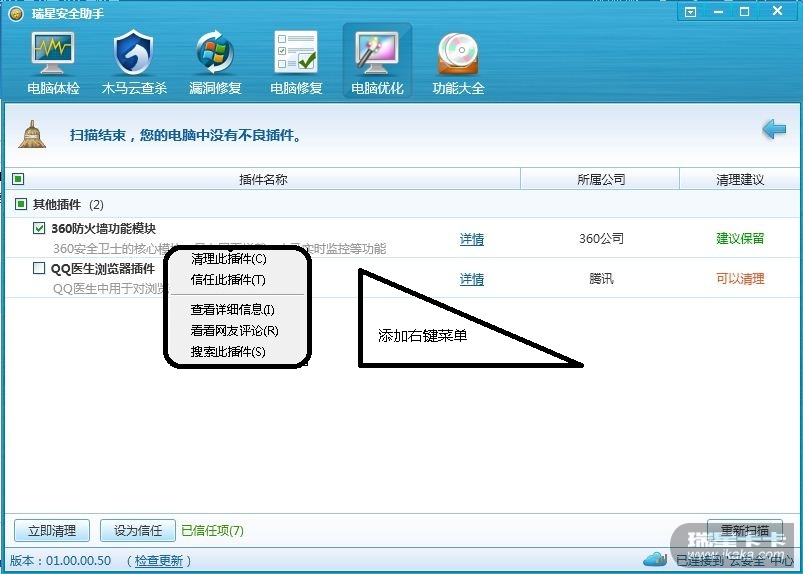Toggle 其他插件 group checkbox

[20, 204]
